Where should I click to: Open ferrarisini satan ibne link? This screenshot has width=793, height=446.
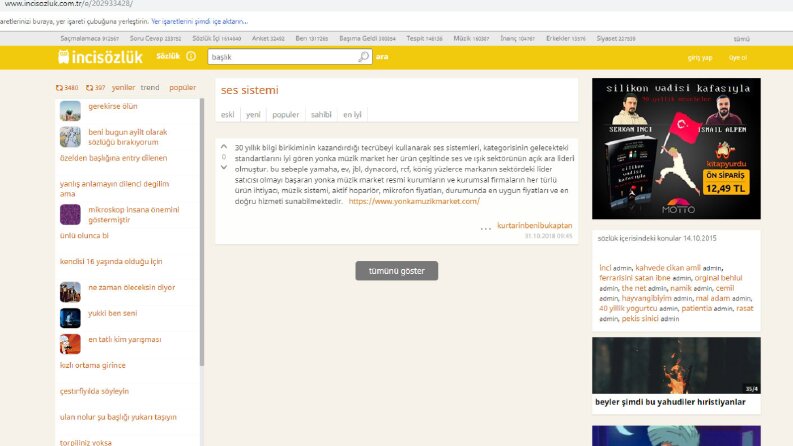(x=635, y=278)
